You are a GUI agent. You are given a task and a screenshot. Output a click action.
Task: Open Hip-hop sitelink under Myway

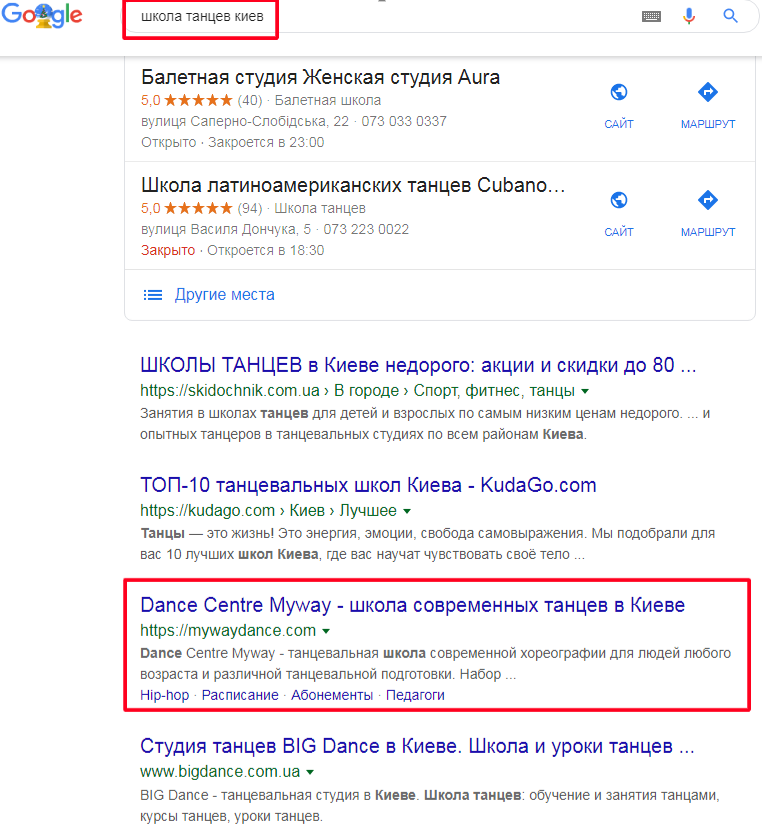tap(164, 695)
